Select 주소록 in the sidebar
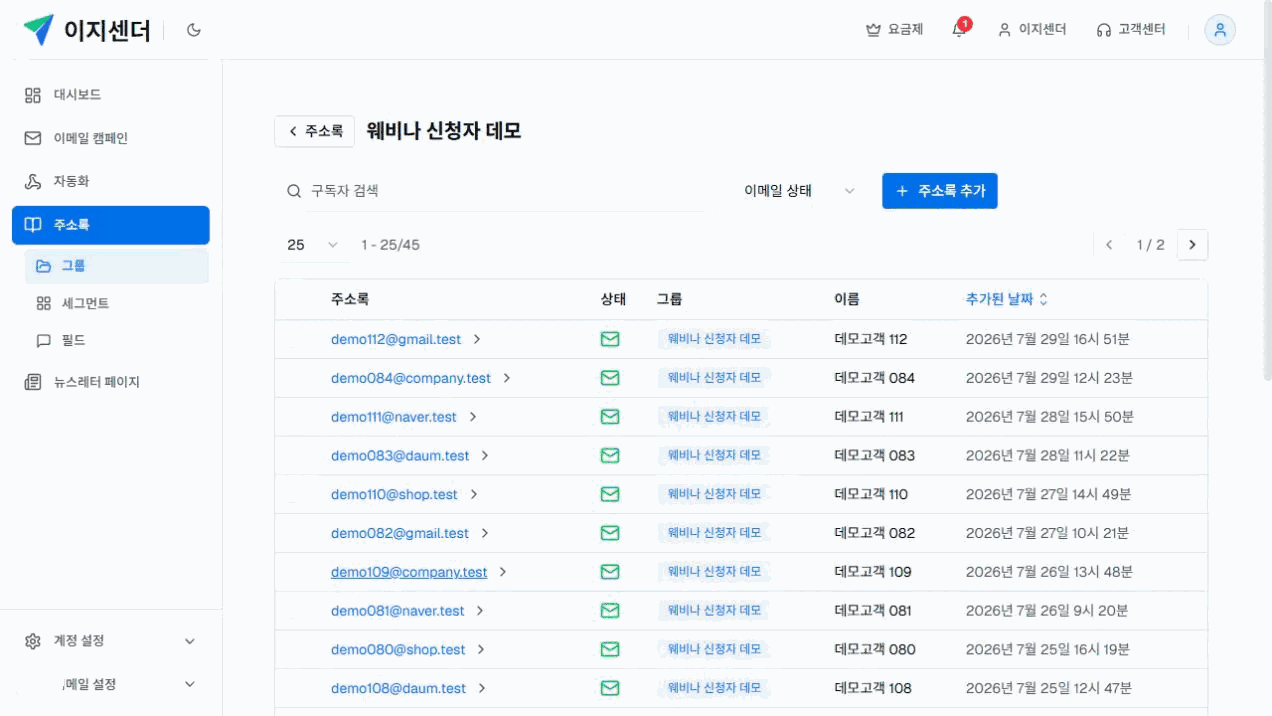 (x=111, y=225)
